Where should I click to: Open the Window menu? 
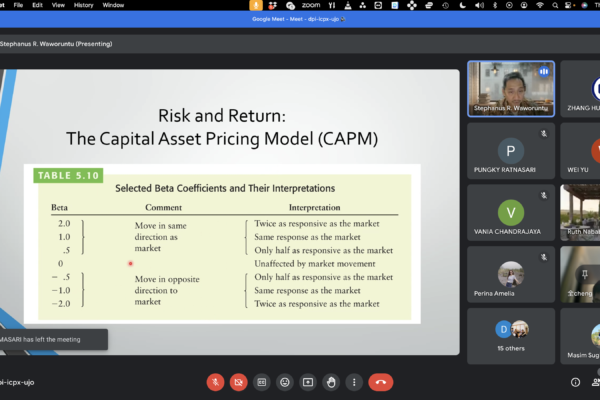point(113,5)
